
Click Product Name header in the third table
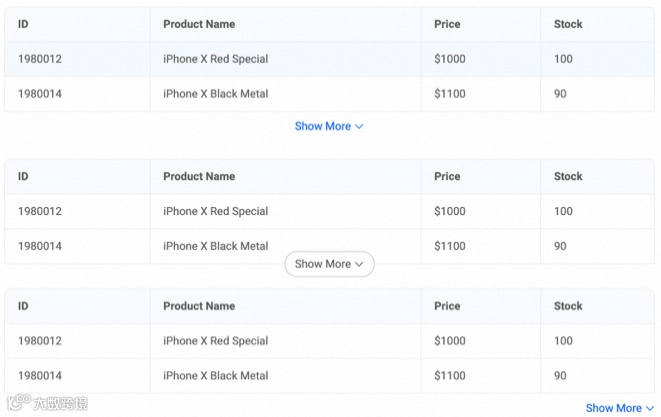click(x=199, y=306)
